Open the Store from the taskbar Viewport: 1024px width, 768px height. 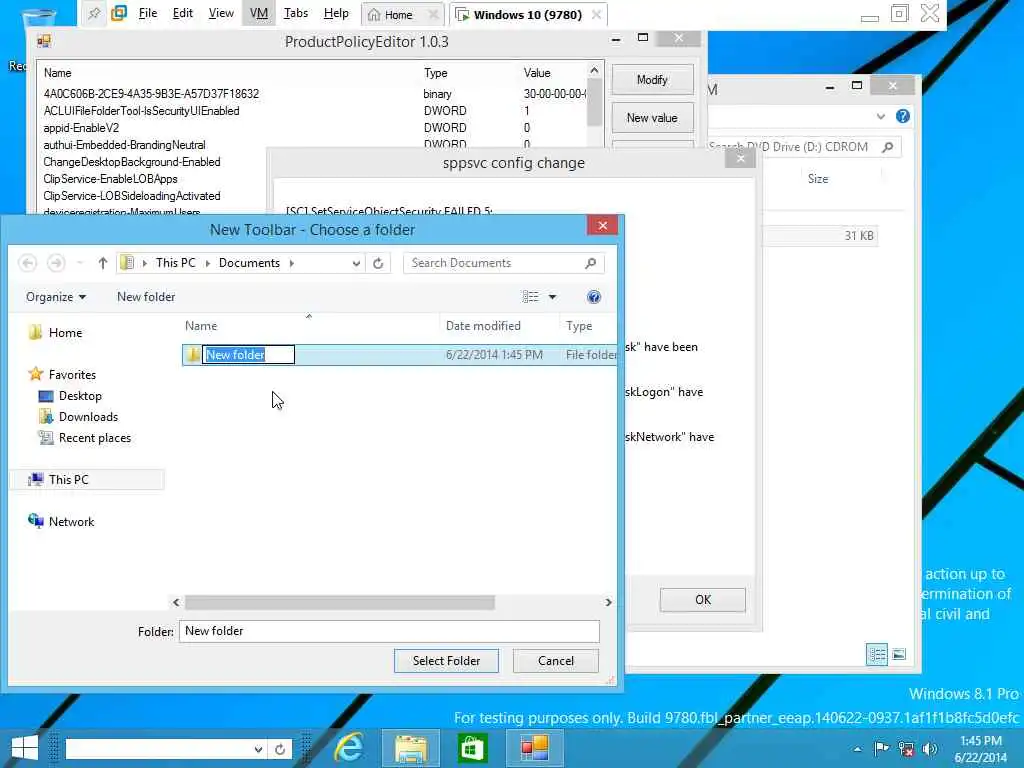473,748
